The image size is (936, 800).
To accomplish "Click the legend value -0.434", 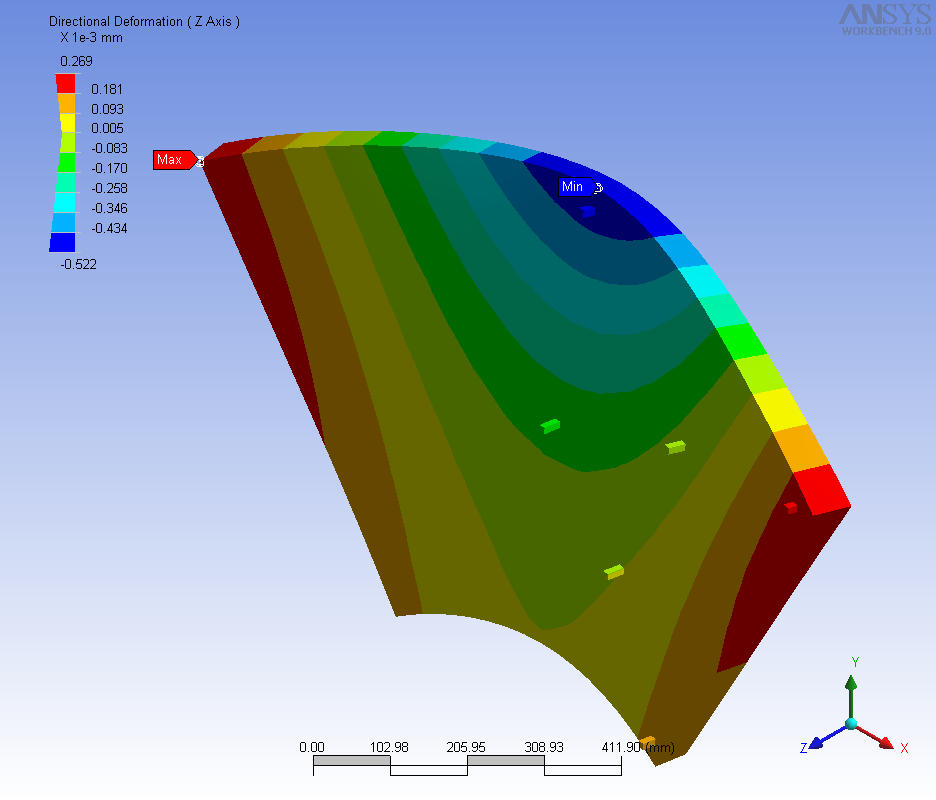I will 109,229.
